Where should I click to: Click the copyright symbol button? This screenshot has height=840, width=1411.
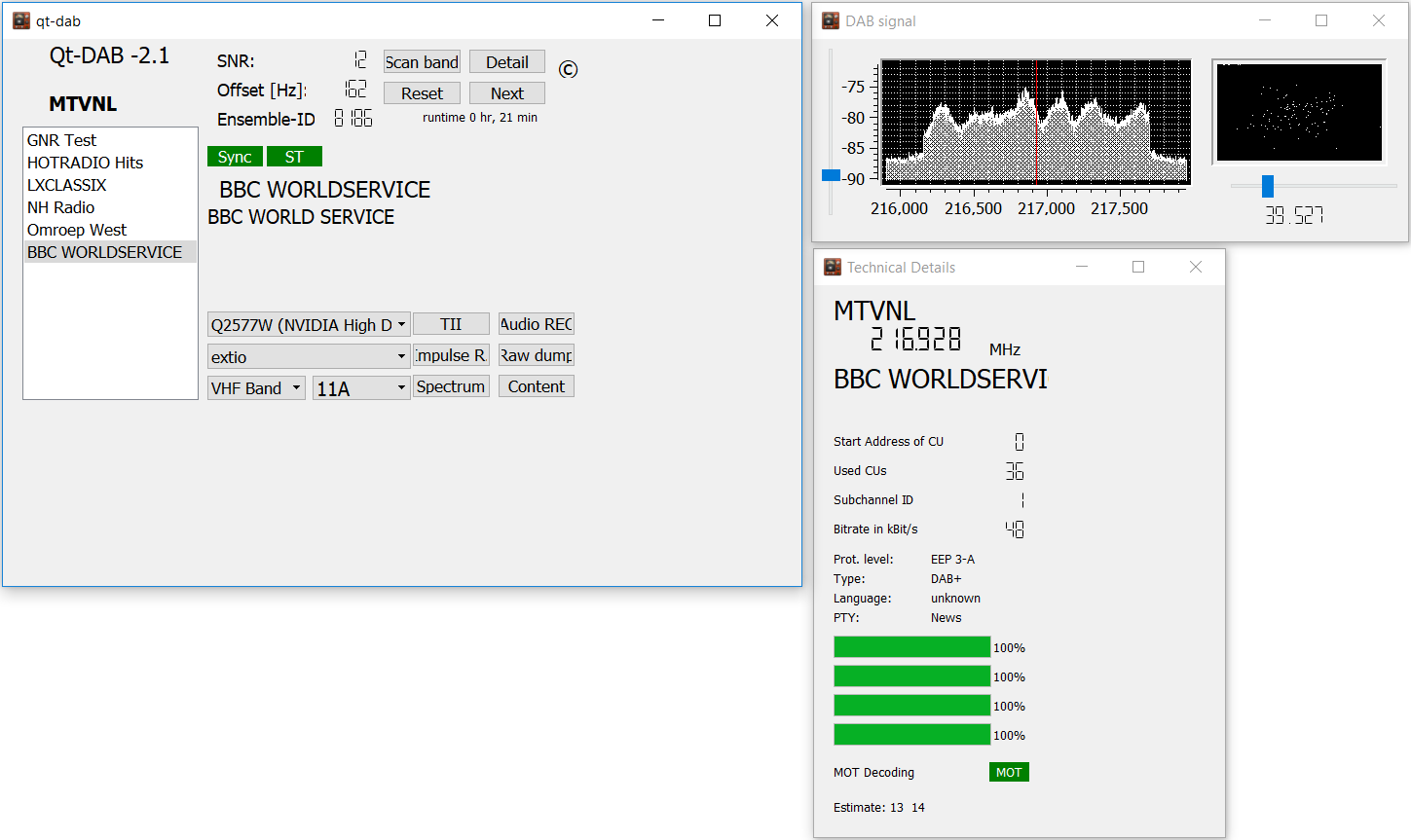pos(569,69)
